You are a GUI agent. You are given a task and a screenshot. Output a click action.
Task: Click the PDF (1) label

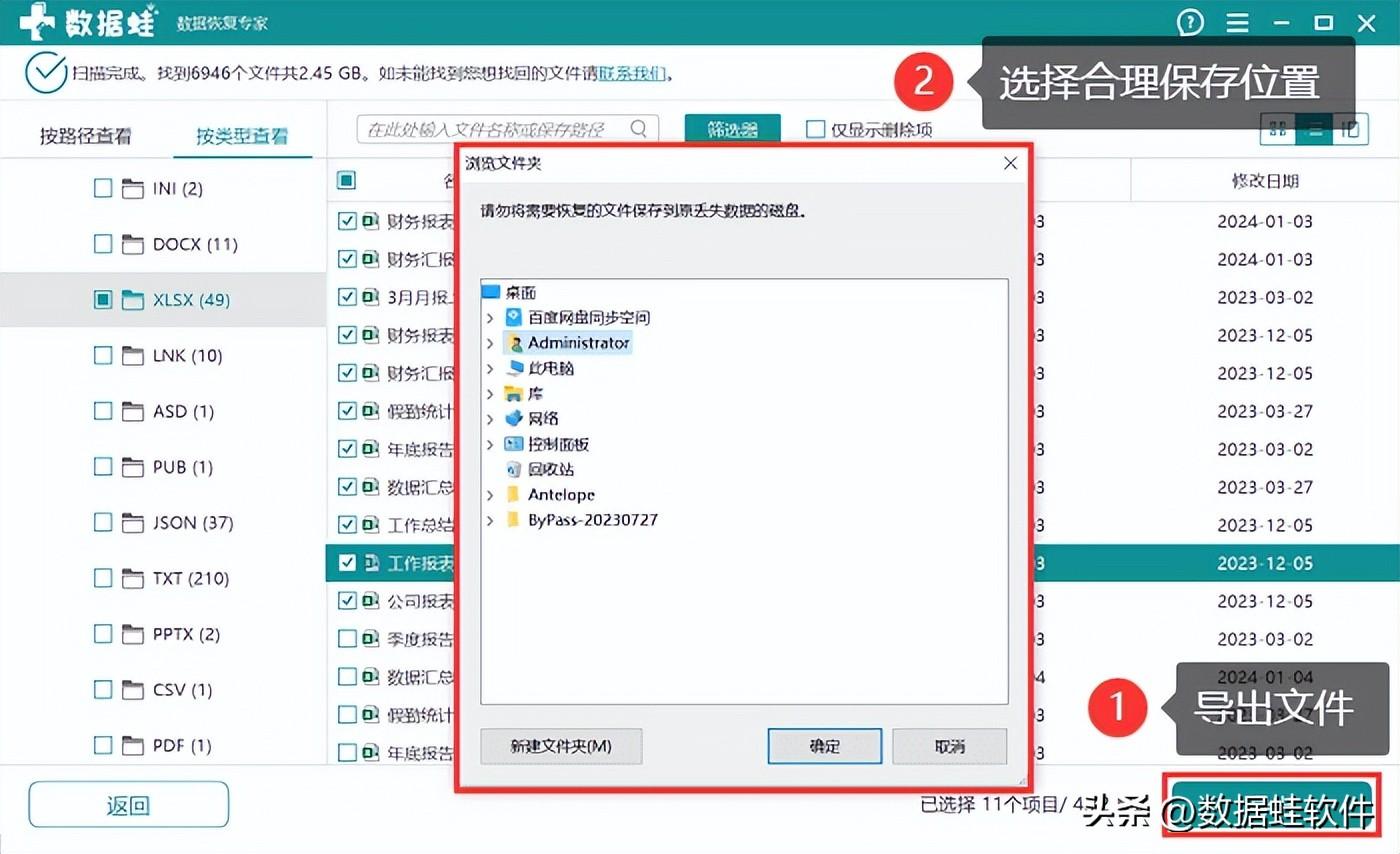tap(182, 745)
